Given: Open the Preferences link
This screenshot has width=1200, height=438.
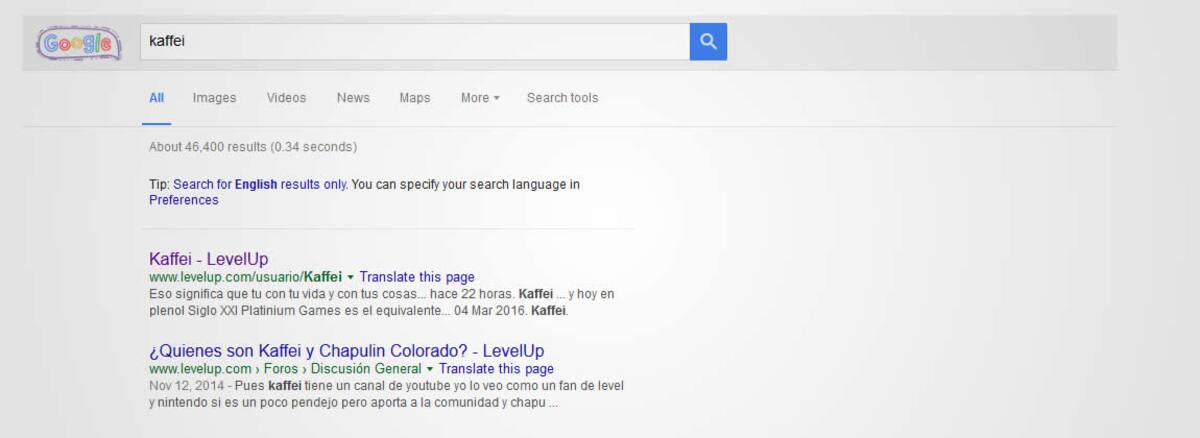Looking at the screenshot, I should point(184,200).
